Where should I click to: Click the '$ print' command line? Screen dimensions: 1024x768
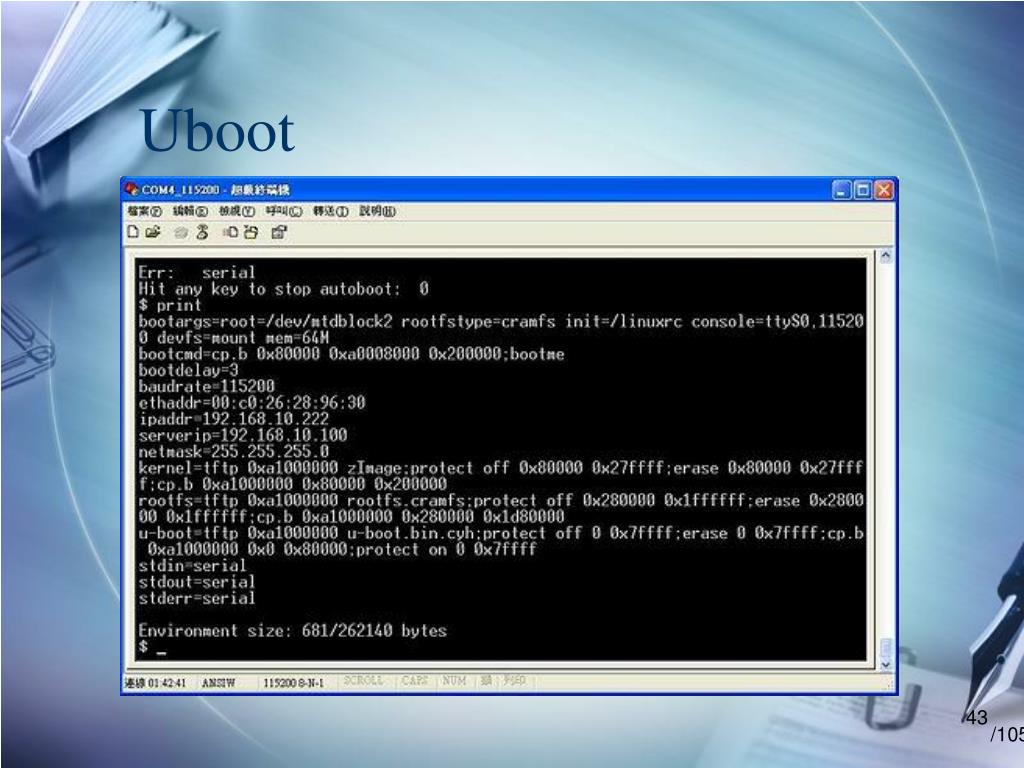click(170, 305)
